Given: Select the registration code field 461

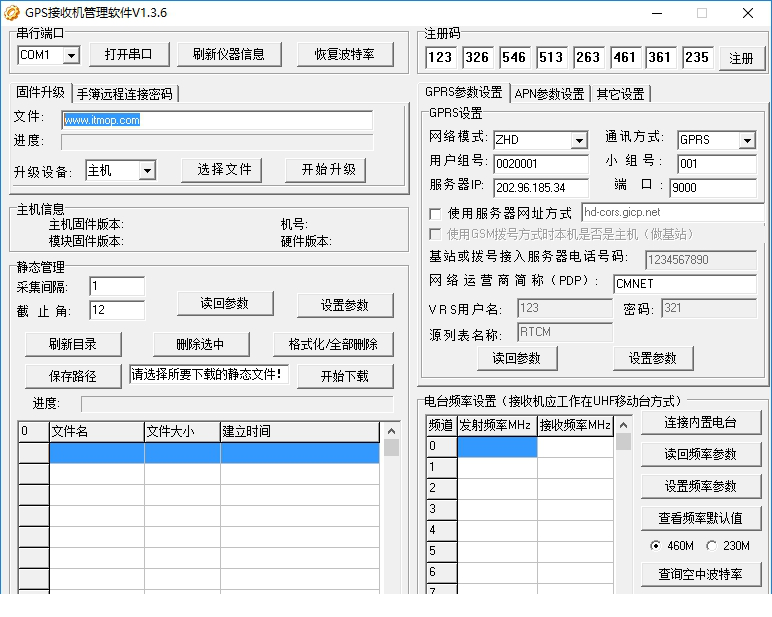Looking at the screenshot, I should click(625, 58).
